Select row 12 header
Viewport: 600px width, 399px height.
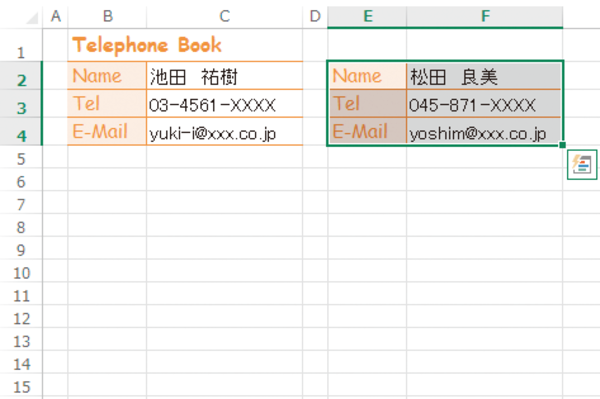pos(21,316)
